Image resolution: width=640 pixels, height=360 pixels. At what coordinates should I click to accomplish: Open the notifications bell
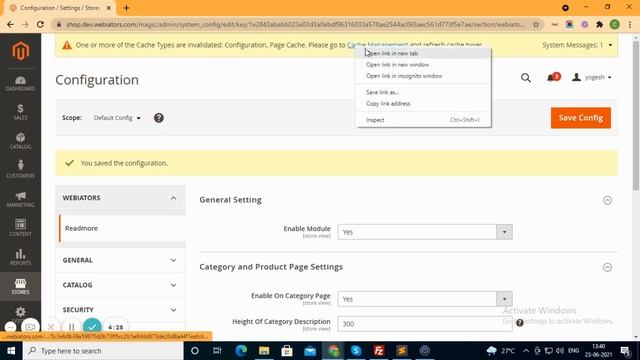click(x=552, y=77)
